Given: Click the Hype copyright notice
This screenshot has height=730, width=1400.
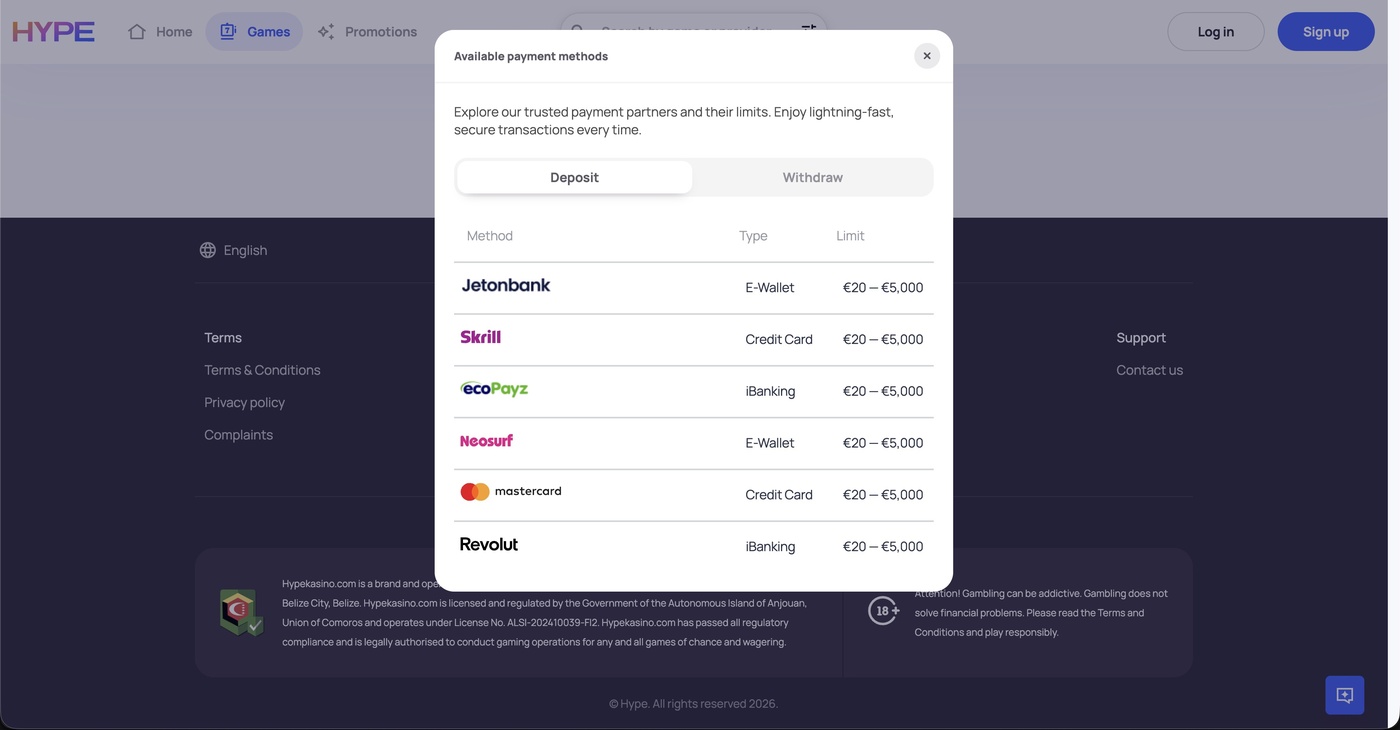Looking at the screenshot, I should (693, 704).
